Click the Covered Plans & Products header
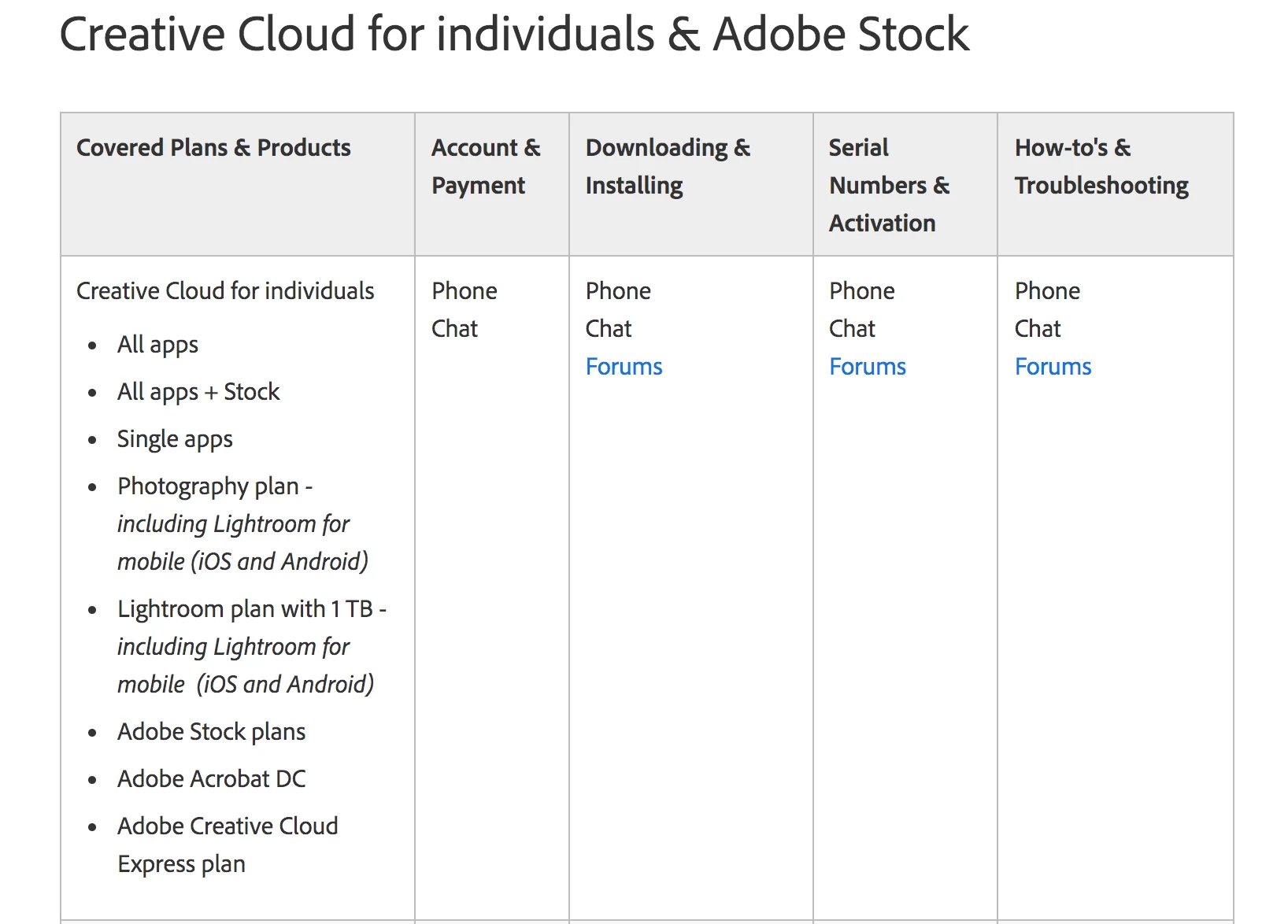This screenshot has width=1288, height=924. (x=213, y=148)
